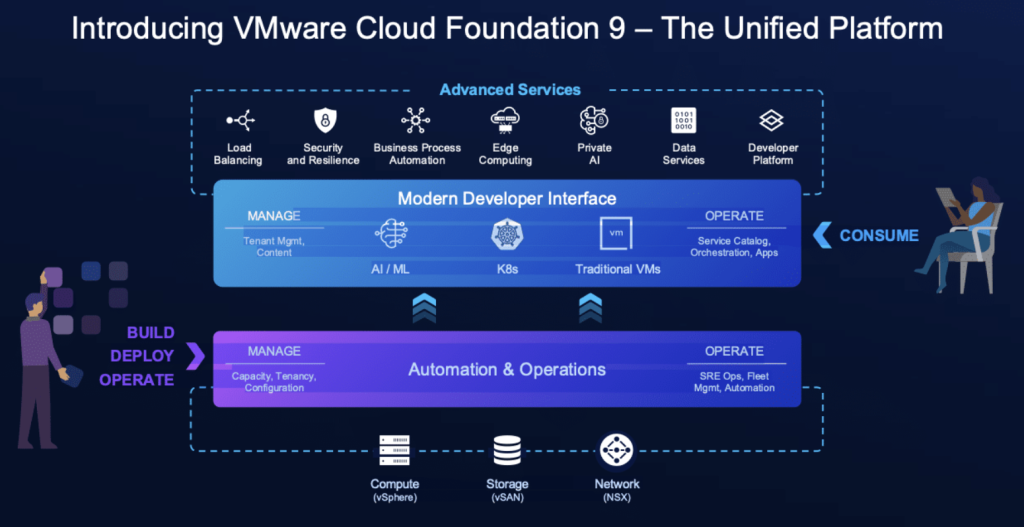The width and height of the screenshot is (1024, 527).
Task: Click the 'K8s' label
Action: click(506, 268)
